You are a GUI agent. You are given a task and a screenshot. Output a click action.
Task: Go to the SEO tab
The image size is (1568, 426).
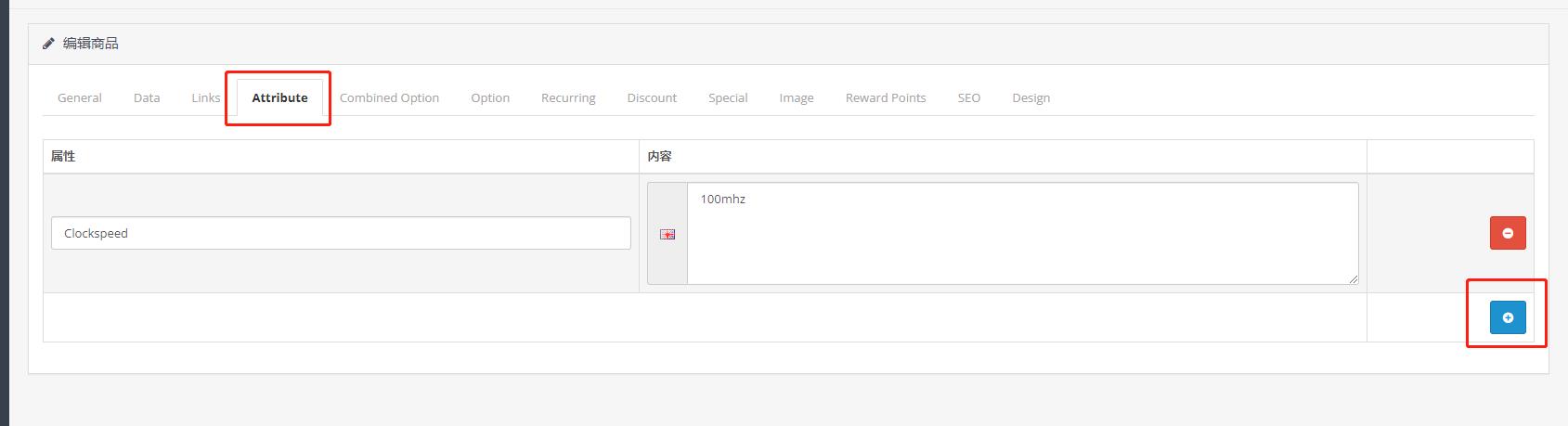pos(968,97)
